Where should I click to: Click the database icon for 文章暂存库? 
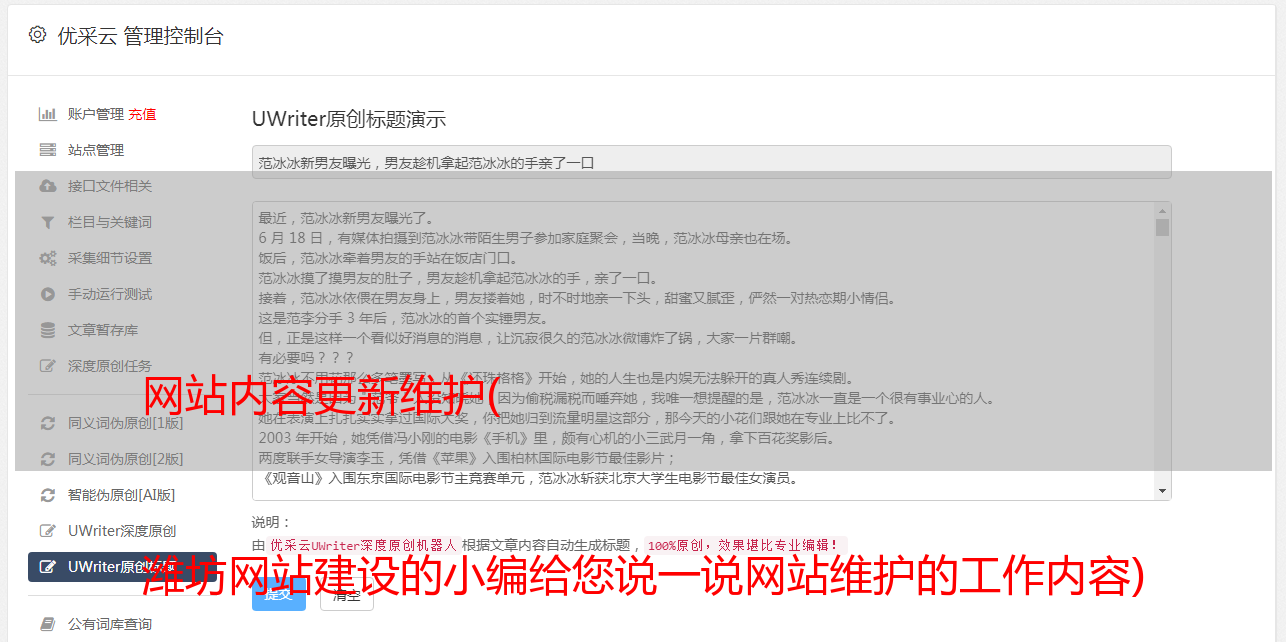47,330
